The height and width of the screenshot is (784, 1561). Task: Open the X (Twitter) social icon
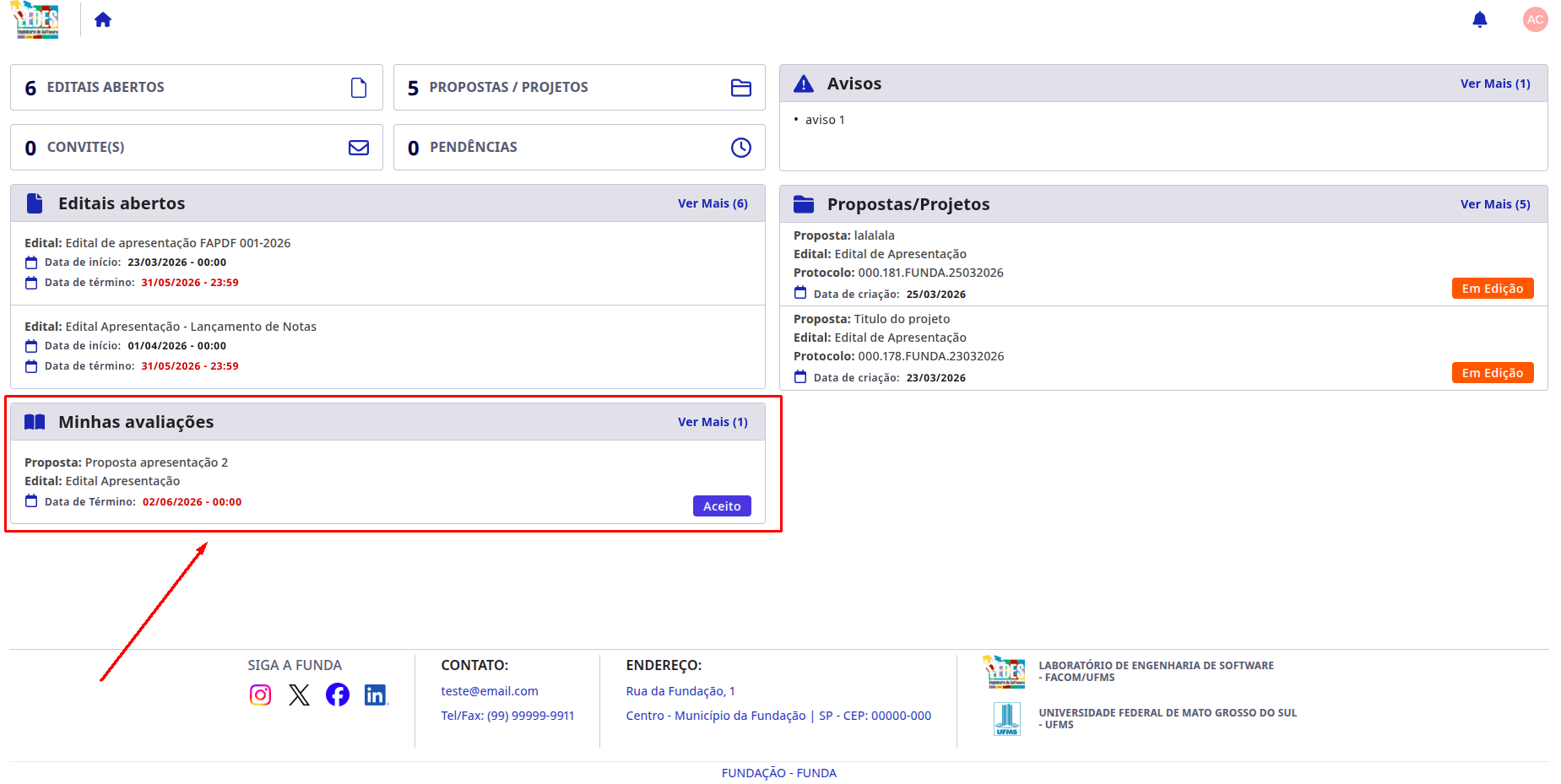pyautogui.click(x=299, y=695)
